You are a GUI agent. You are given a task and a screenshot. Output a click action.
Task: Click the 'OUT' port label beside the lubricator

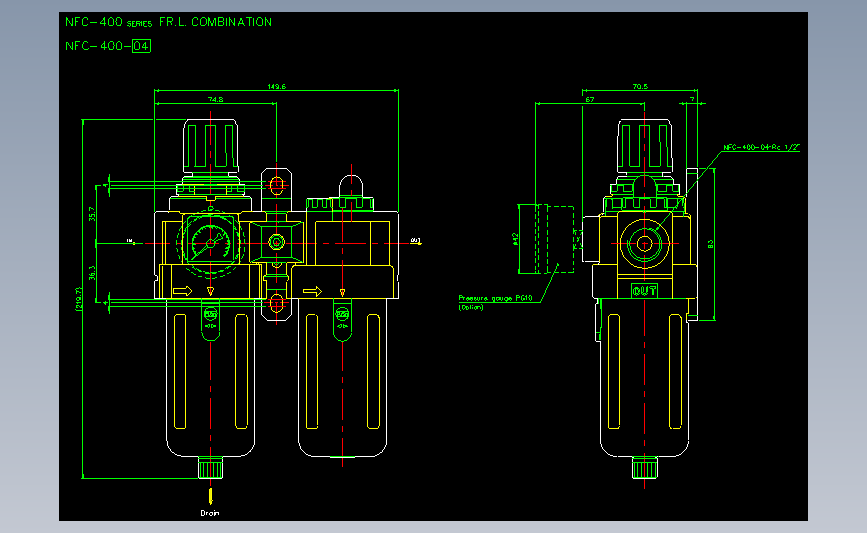click(x=415, y=241)
